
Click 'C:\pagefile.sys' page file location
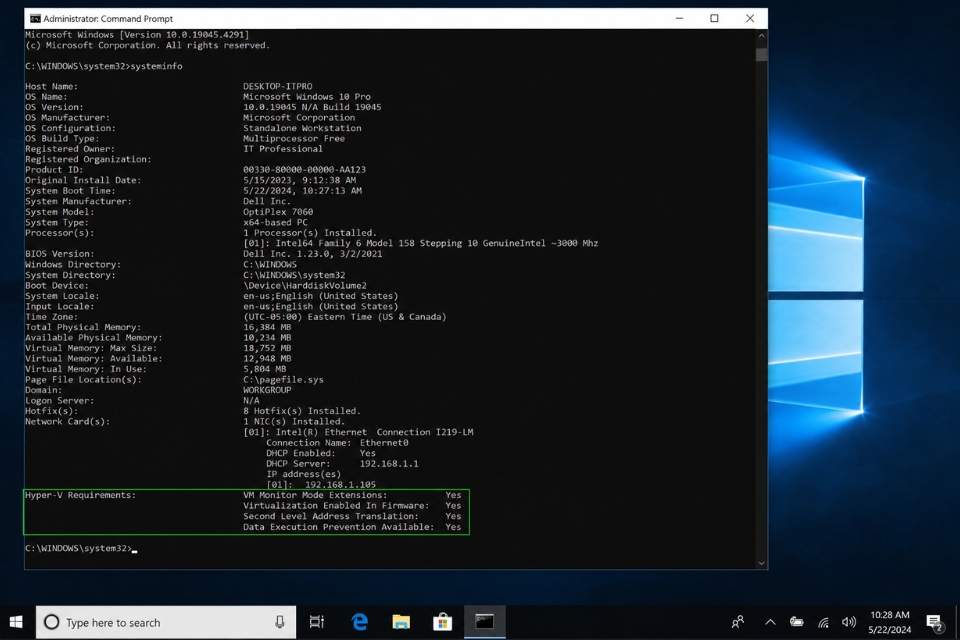pos(283,380)
